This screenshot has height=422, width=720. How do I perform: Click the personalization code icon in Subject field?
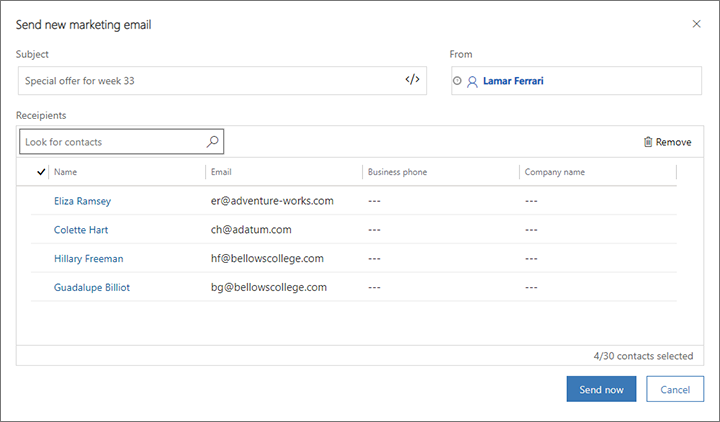click(412, 80)
